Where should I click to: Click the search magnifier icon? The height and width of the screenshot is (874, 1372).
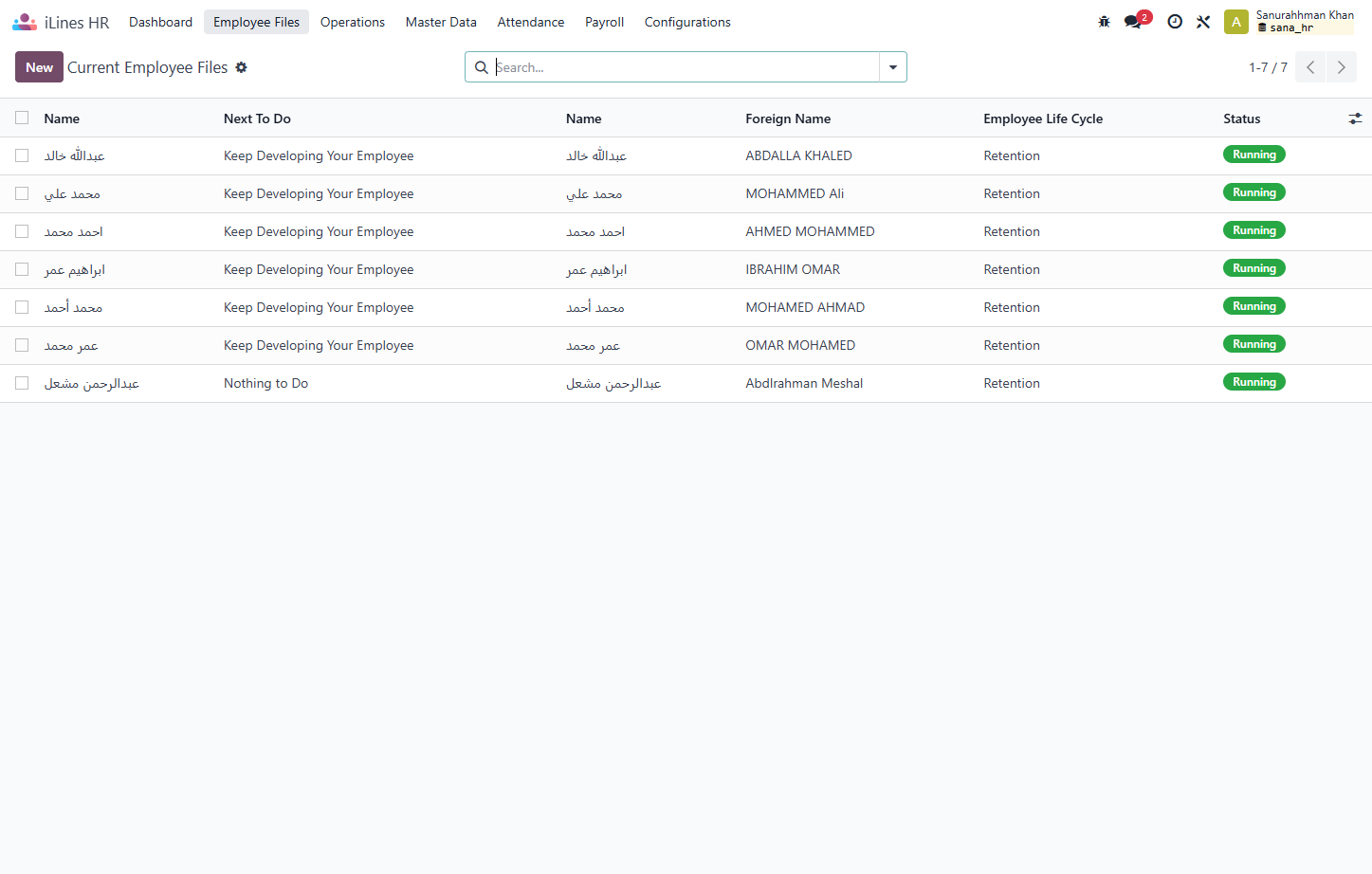pyautogui.click(x=482, y=67)
